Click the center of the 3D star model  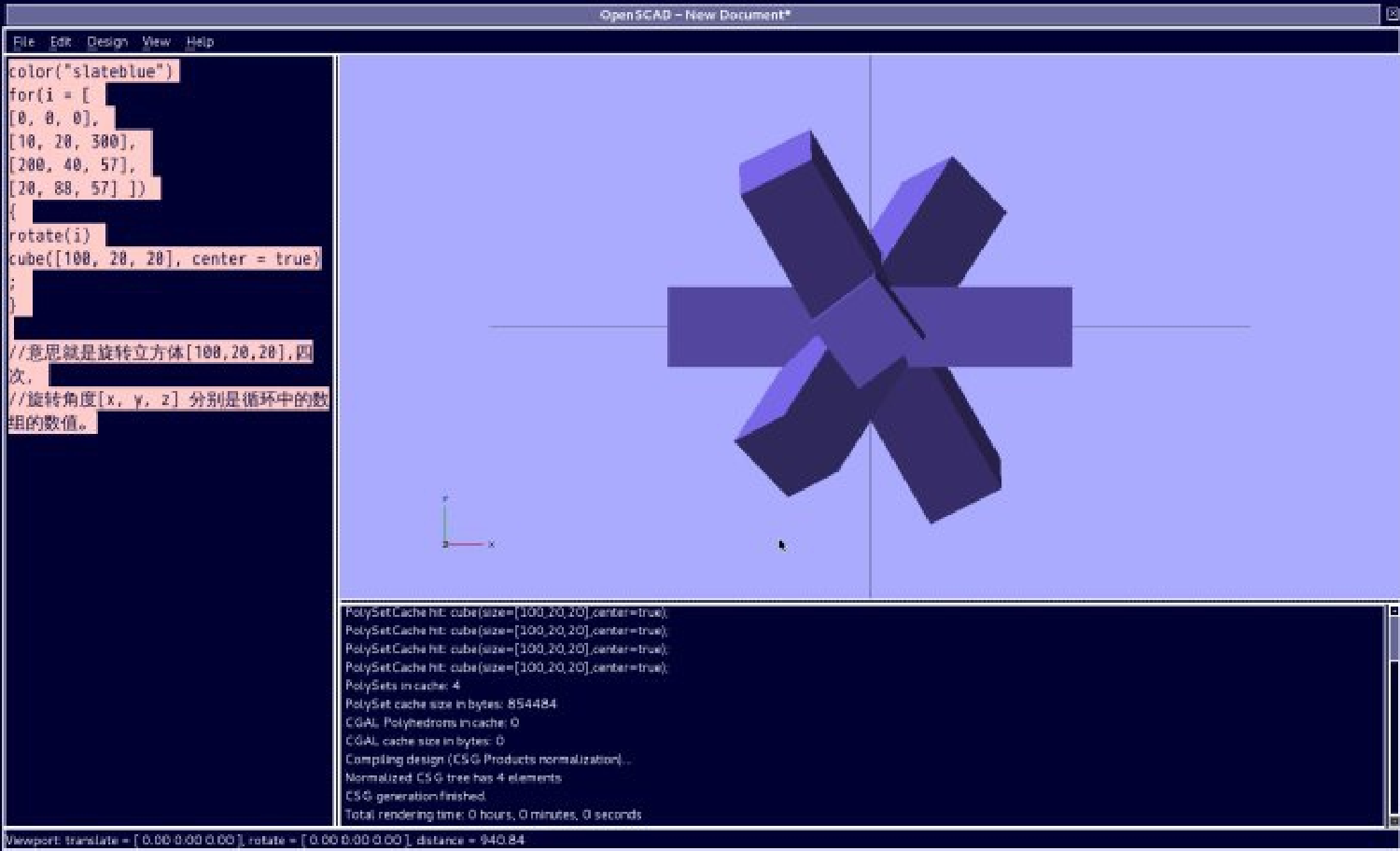pyautogui.click(x=868, y=327)
